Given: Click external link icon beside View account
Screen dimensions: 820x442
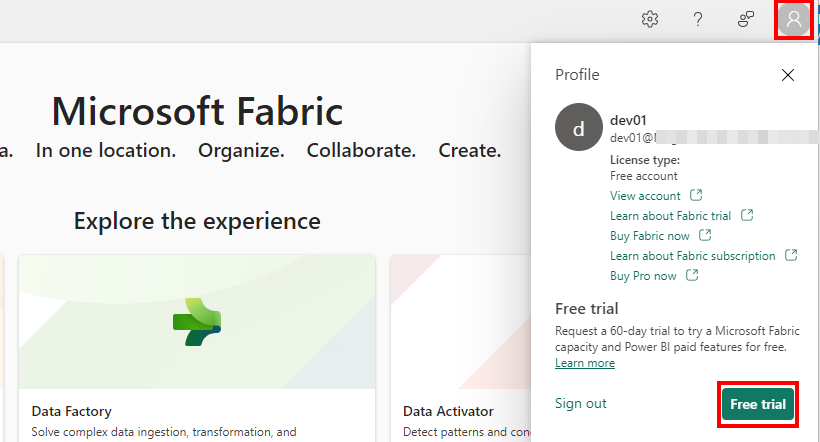Looking at the screenshot, I should (697, 195).
